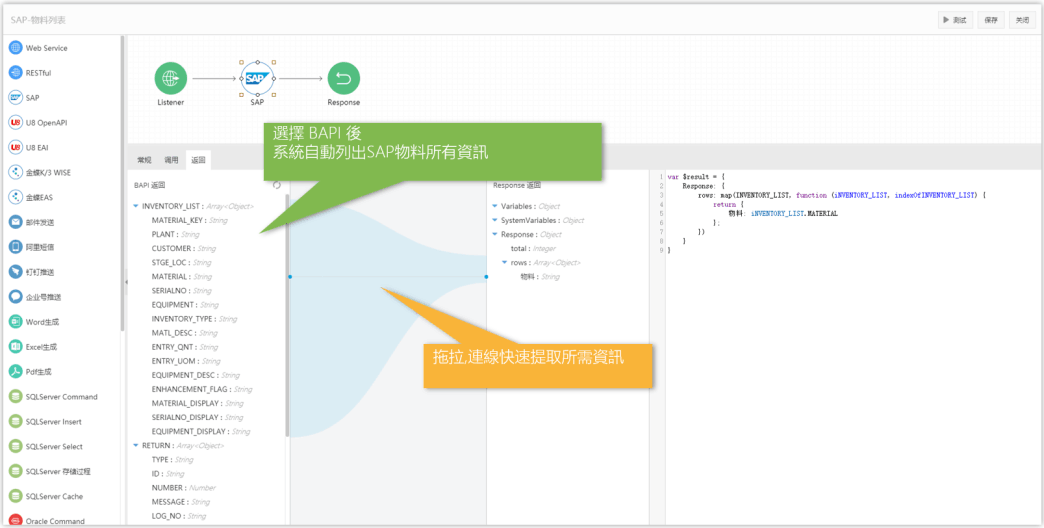Refresh the BAPI 返回 list
Image resolution: width=1044 pixels, height=528 pixels.
[277, 185]
